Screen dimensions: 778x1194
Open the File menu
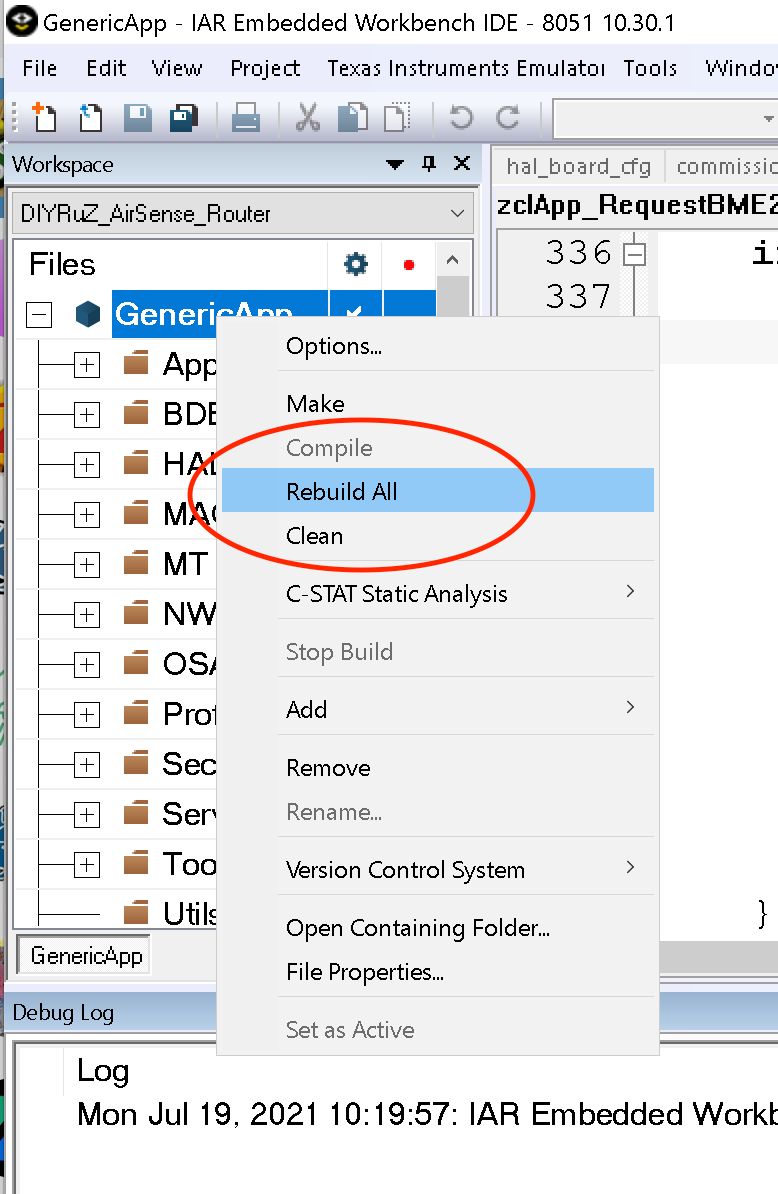[40, 69]
